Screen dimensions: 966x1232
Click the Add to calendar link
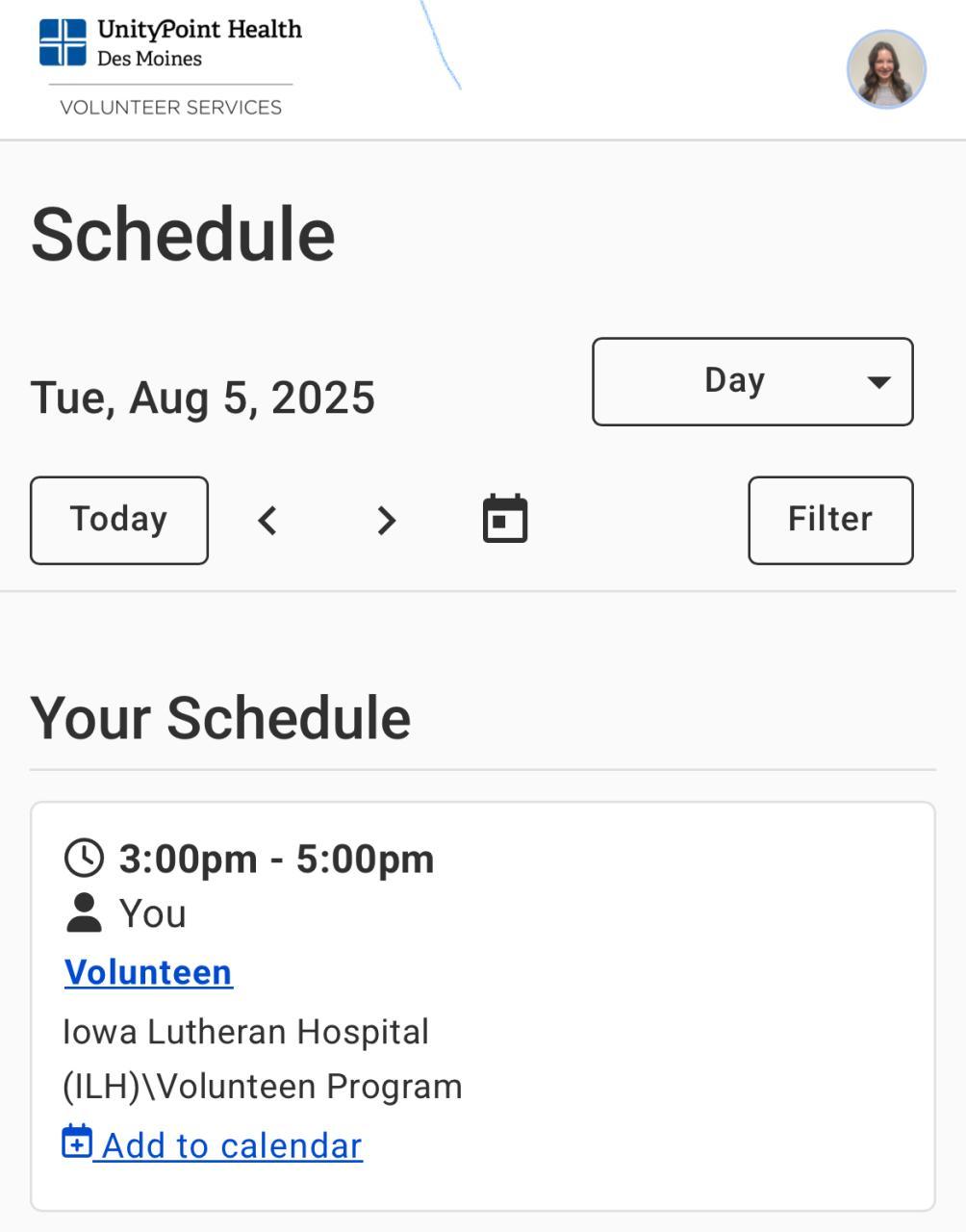click(232, 1145)
